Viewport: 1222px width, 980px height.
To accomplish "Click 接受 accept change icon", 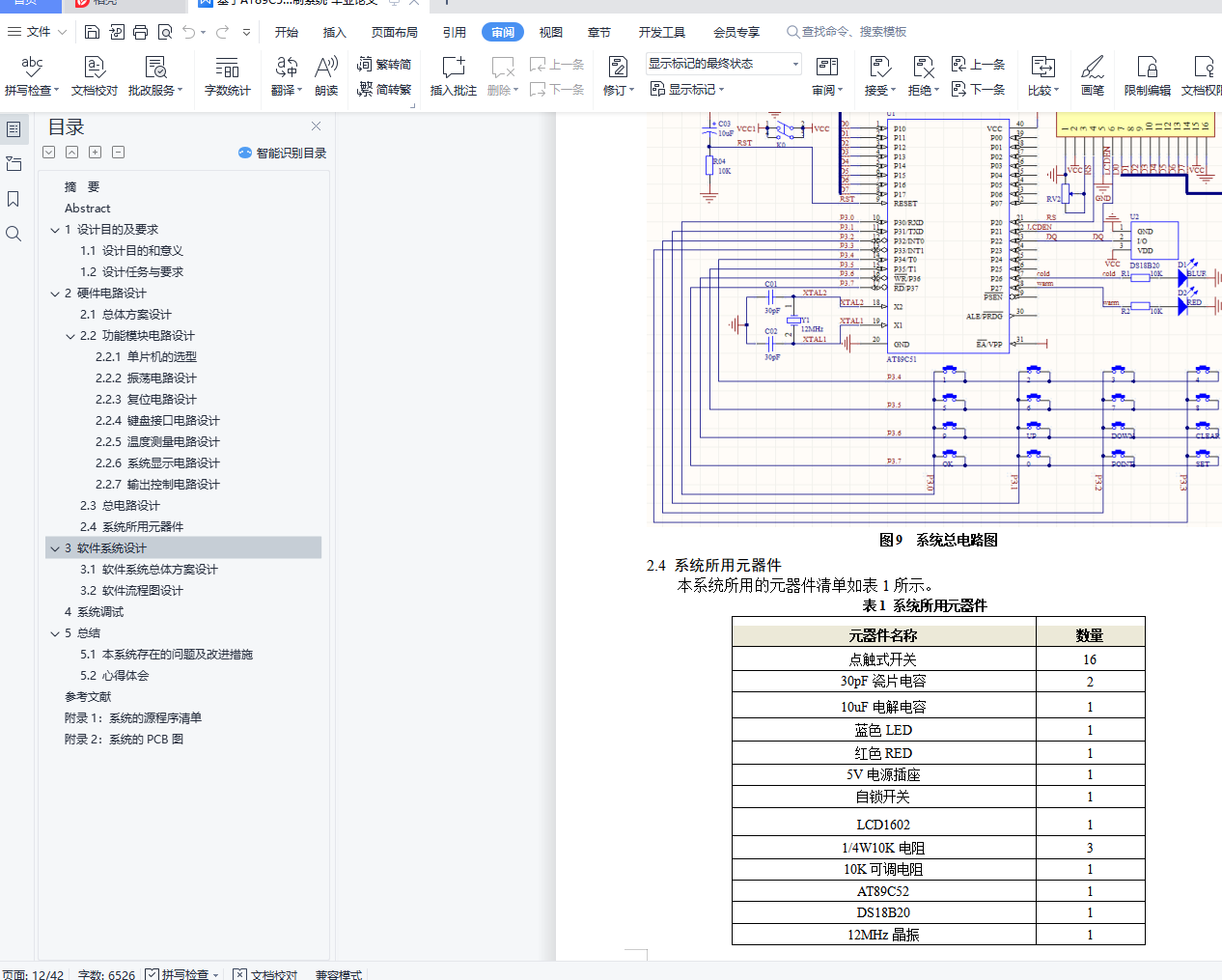I will [x=880, y=67].
